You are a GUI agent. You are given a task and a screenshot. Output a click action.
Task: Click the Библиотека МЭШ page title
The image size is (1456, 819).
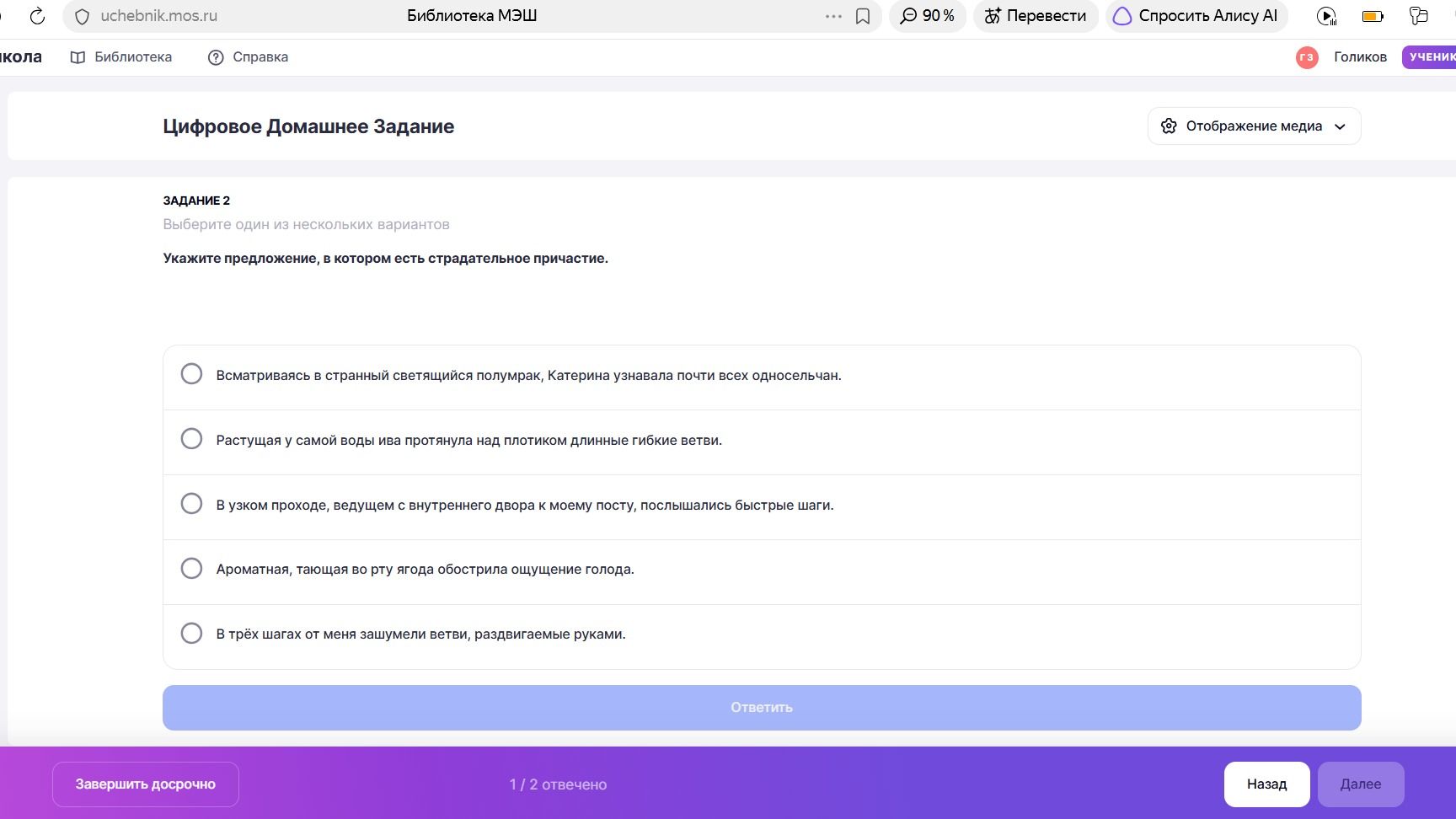pyautogui.click(x=472, y=16)
